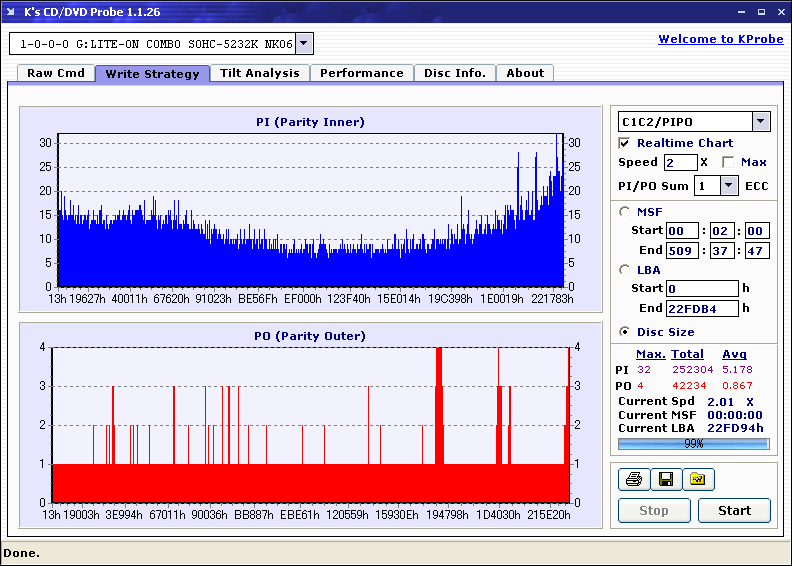Open the Disc Info. tab
The width and height of the screenshot is (792, 566).
tap(454, 73)
